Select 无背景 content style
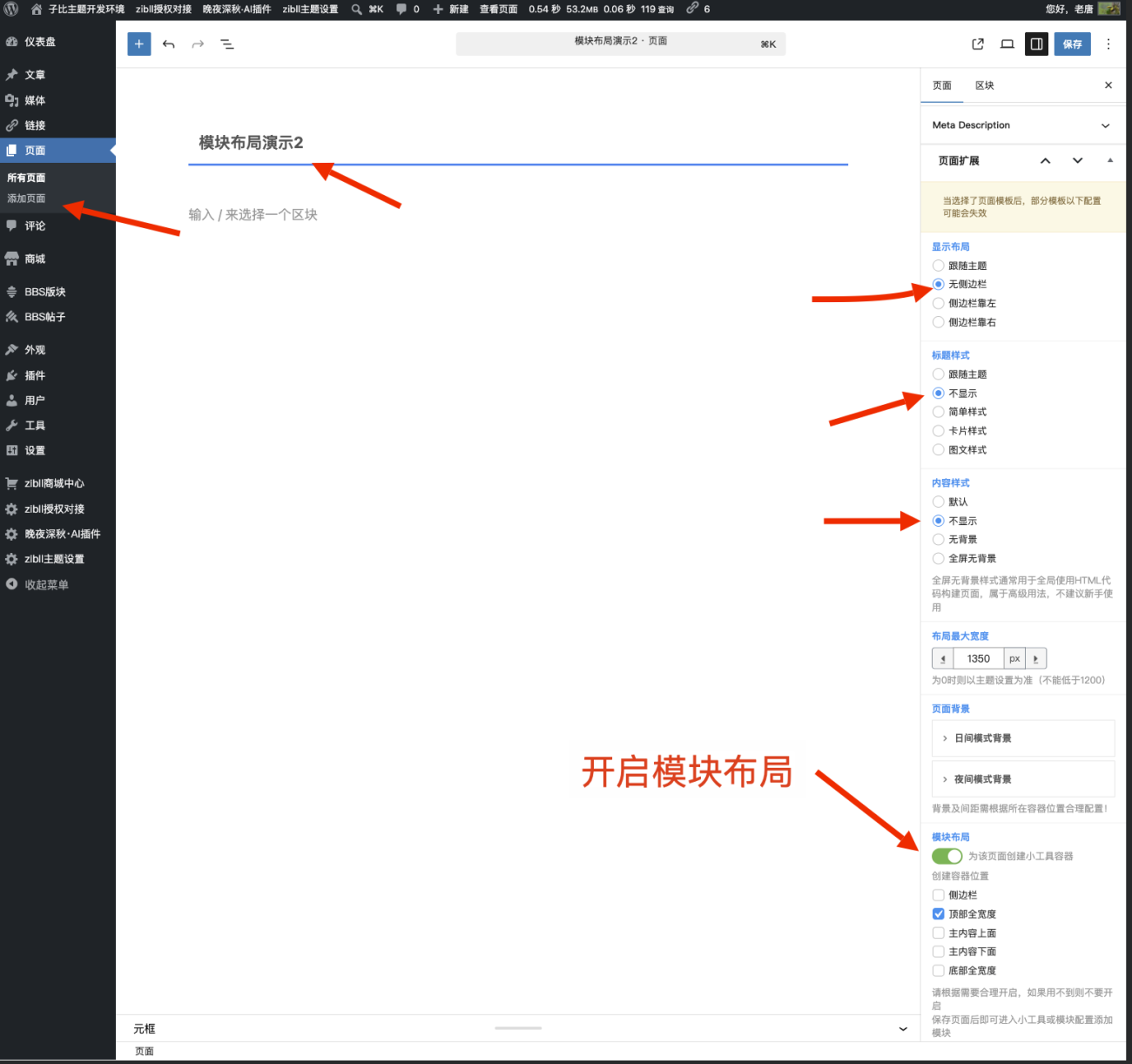1132x1064 pixels. click(939, 540)
